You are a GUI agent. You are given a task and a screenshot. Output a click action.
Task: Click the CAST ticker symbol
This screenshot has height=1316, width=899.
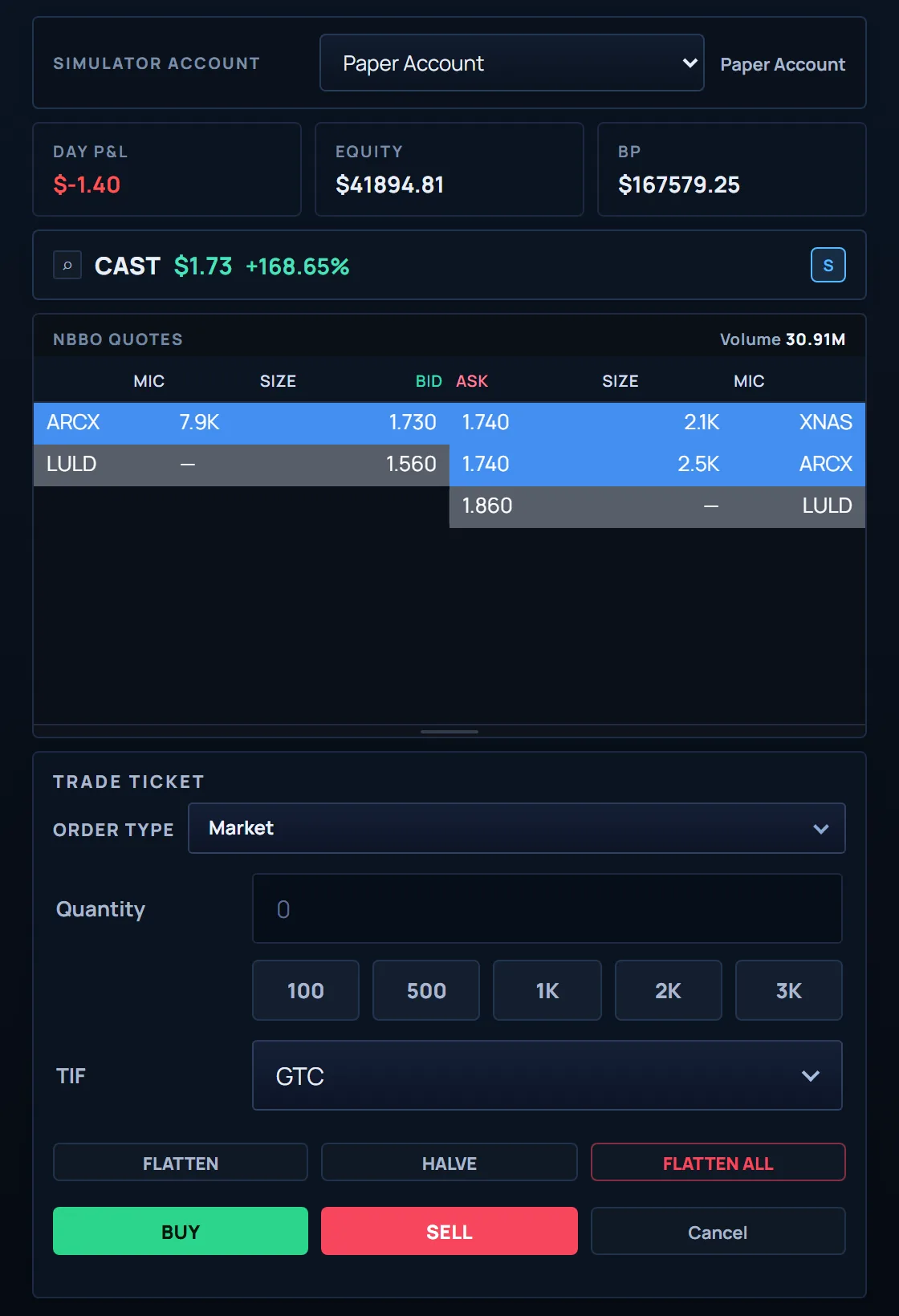coord(127,266)
